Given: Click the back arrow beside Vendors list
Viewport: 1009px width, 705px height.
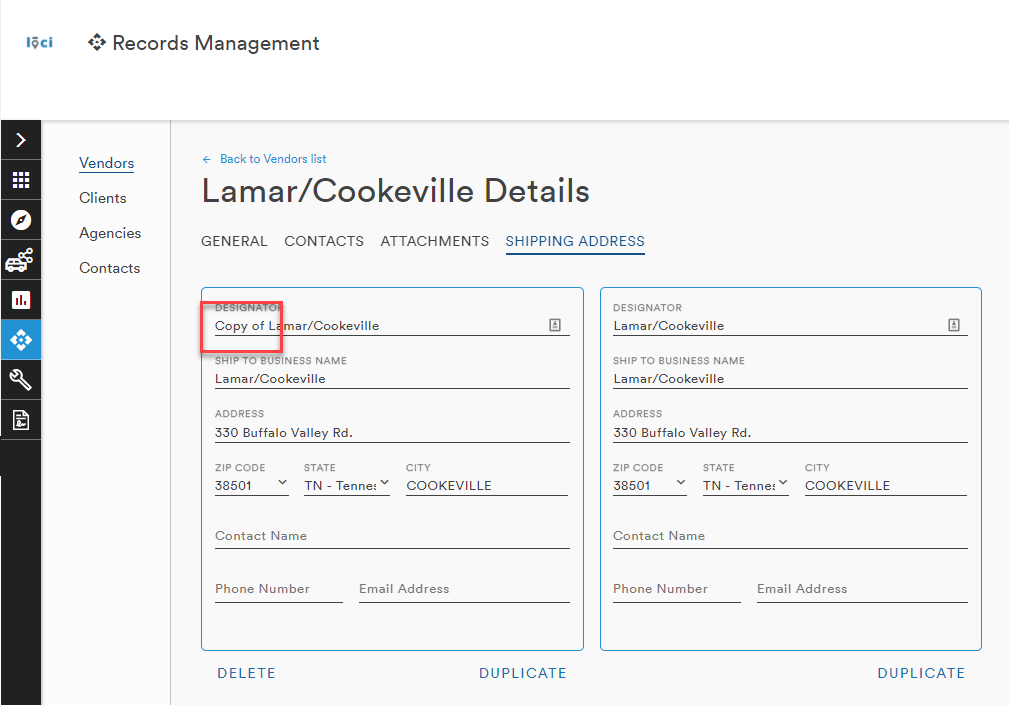Looking at the screenshot, I should tap(207, 160).
